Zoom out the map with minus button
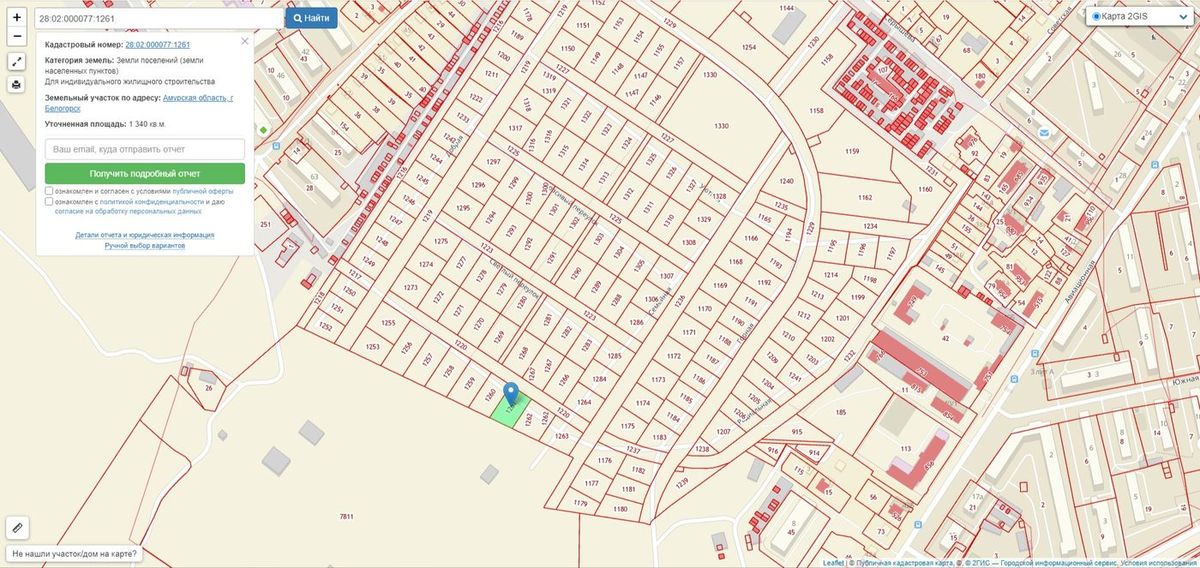The width and height of the screenshot is (1200, 568). point(17,36)
